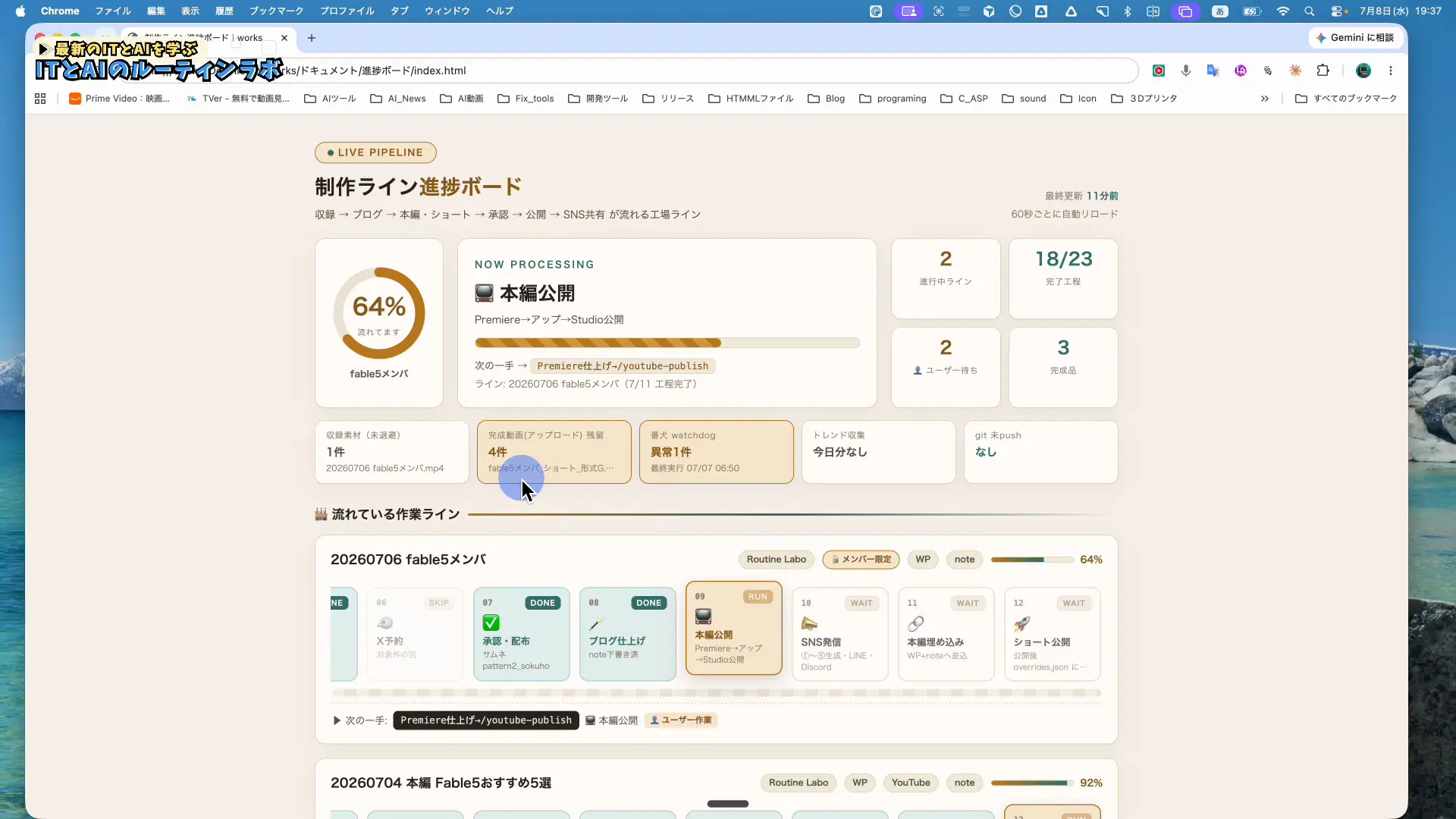Open Prime Video bookmark

pos(120,99)
